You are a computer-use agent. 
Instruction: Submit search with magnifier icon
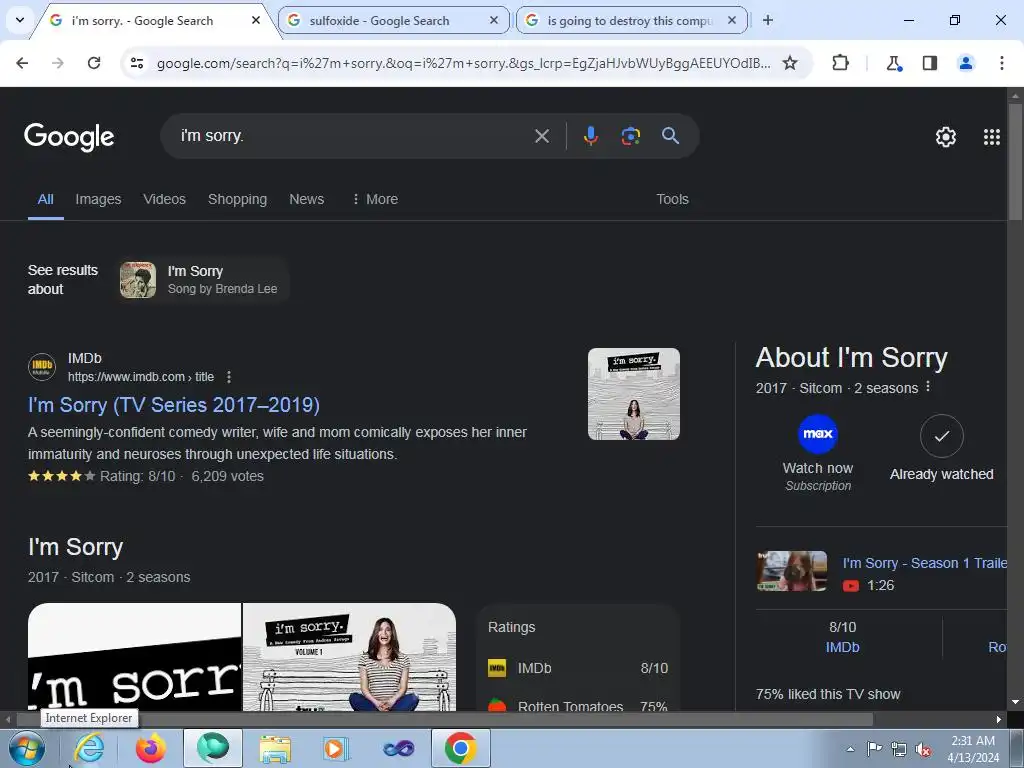coord(671,136)
